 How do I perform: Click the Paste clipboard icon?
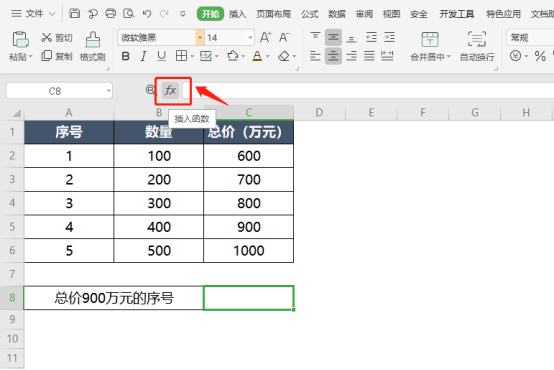coord(20,40)
